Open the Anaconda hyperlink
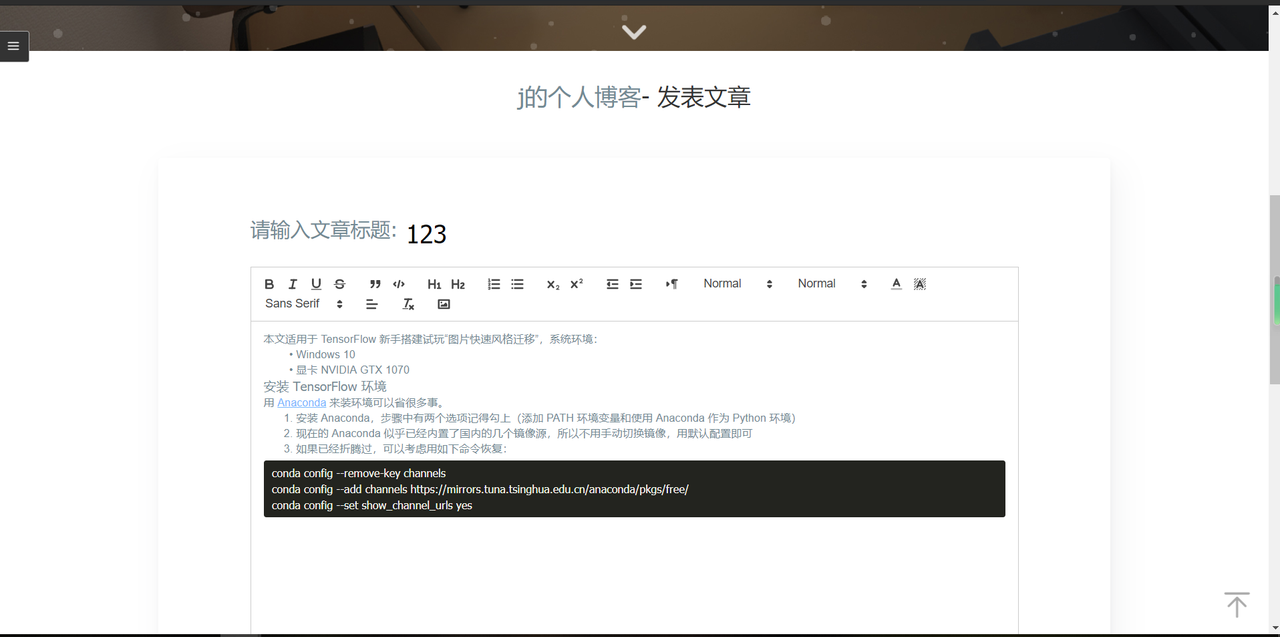This screenshot has height=637, width=1280. (x=301, y=402)
